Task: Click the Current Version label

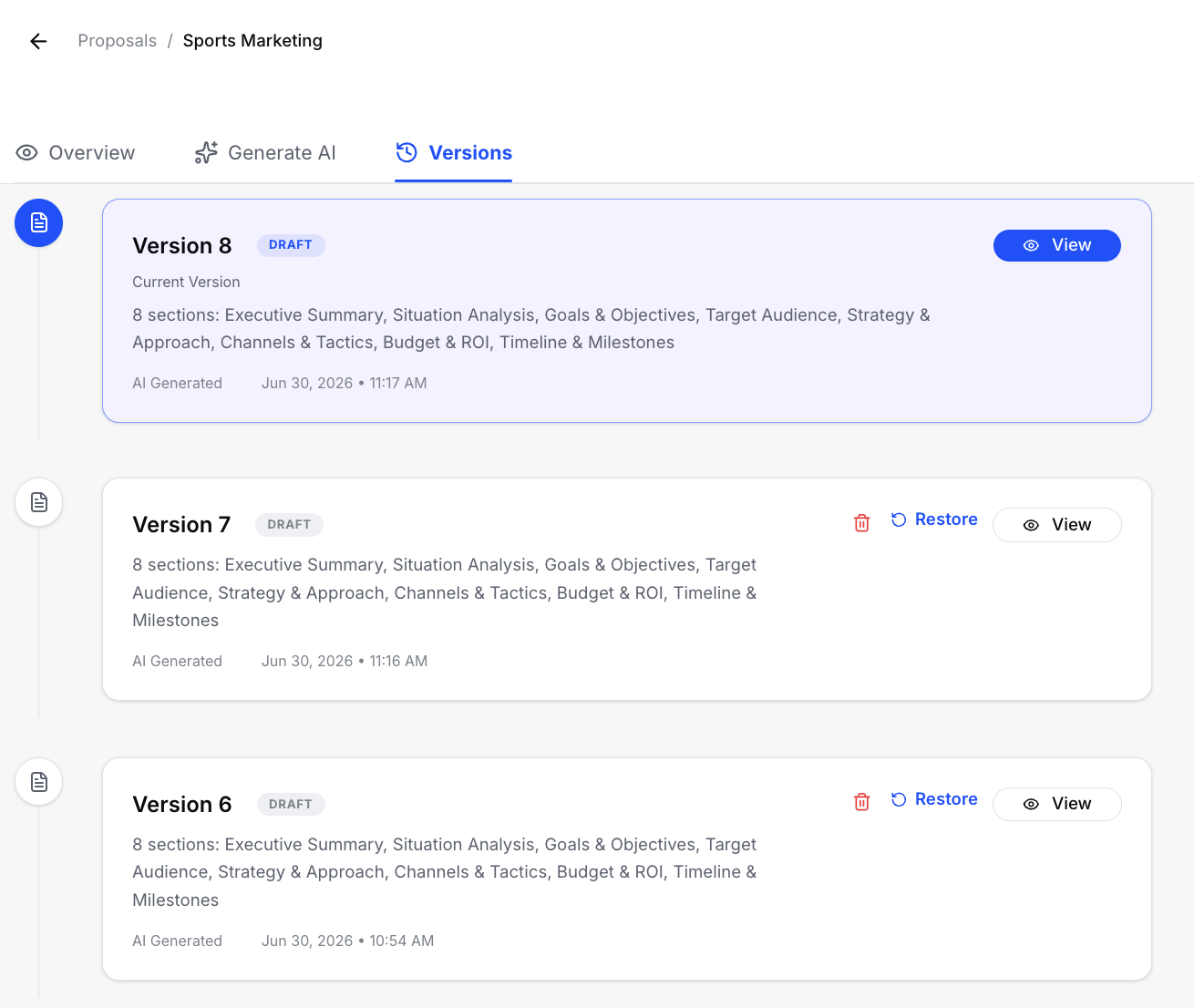Action: click(186, 283)
